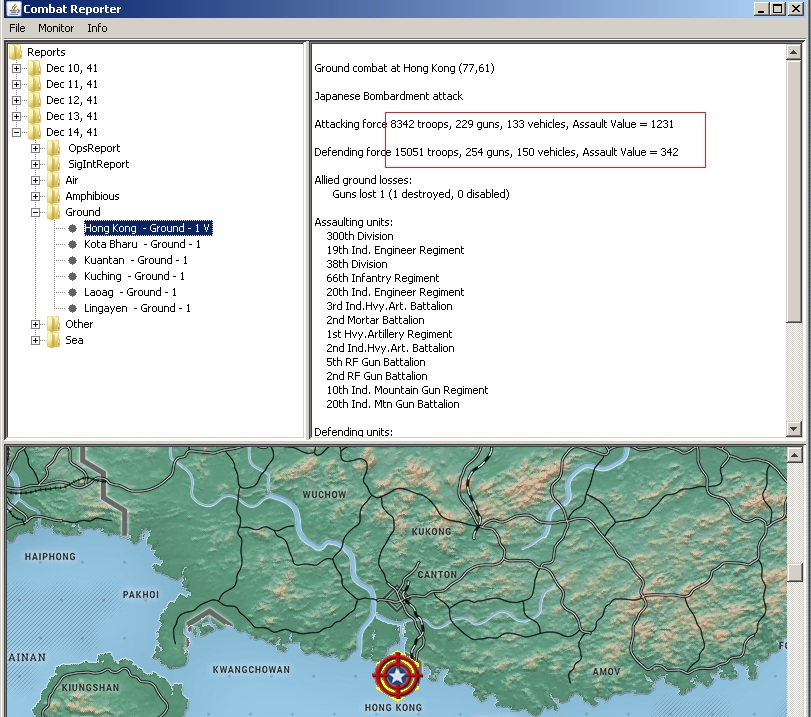The height and width of the screenshot is (717, 811).
Task: Click map pane scroll up arrow
Action: pyautogui.click(x=794, y=455)
